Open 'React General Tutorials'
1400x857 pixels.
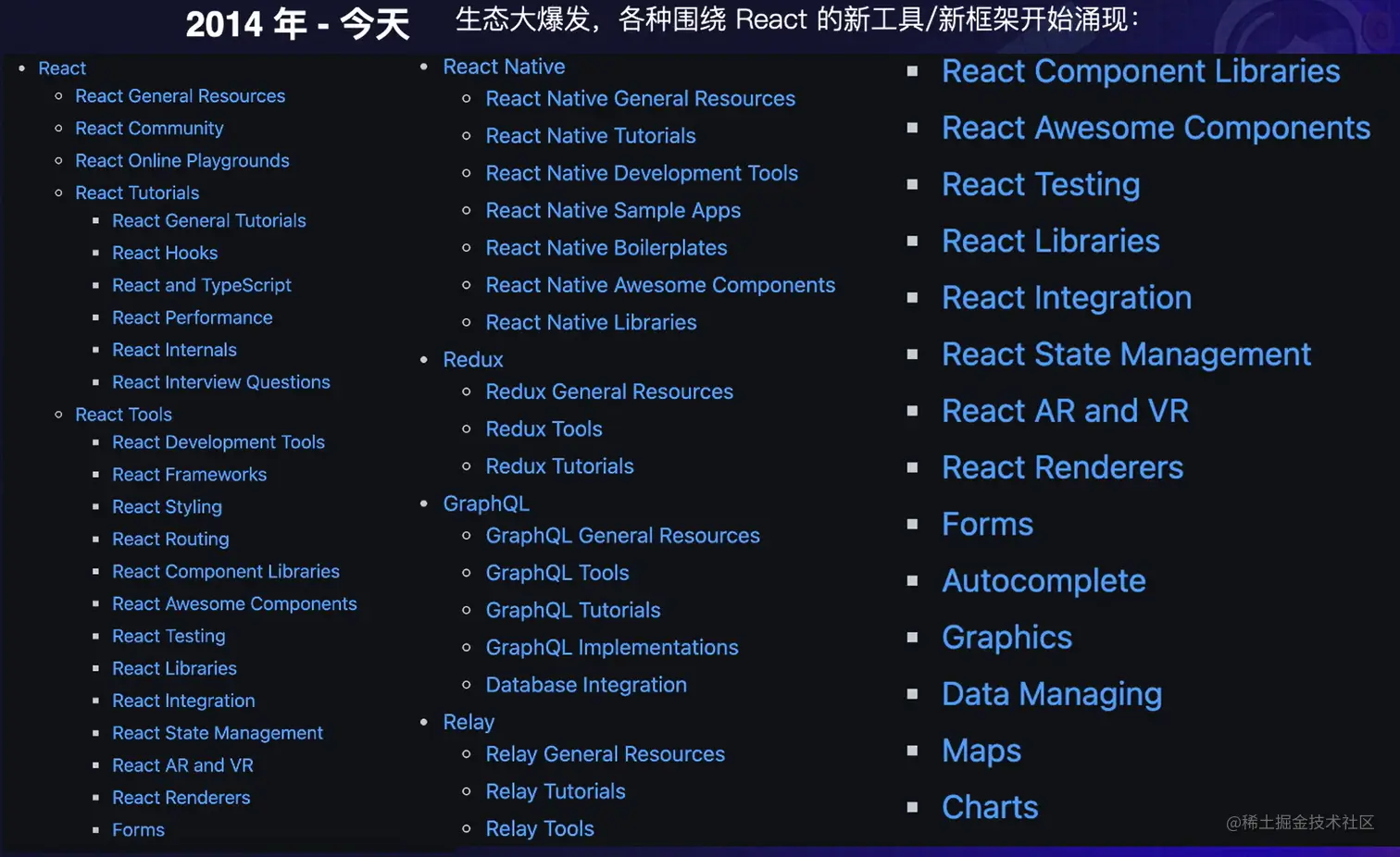tap(208, 221)
